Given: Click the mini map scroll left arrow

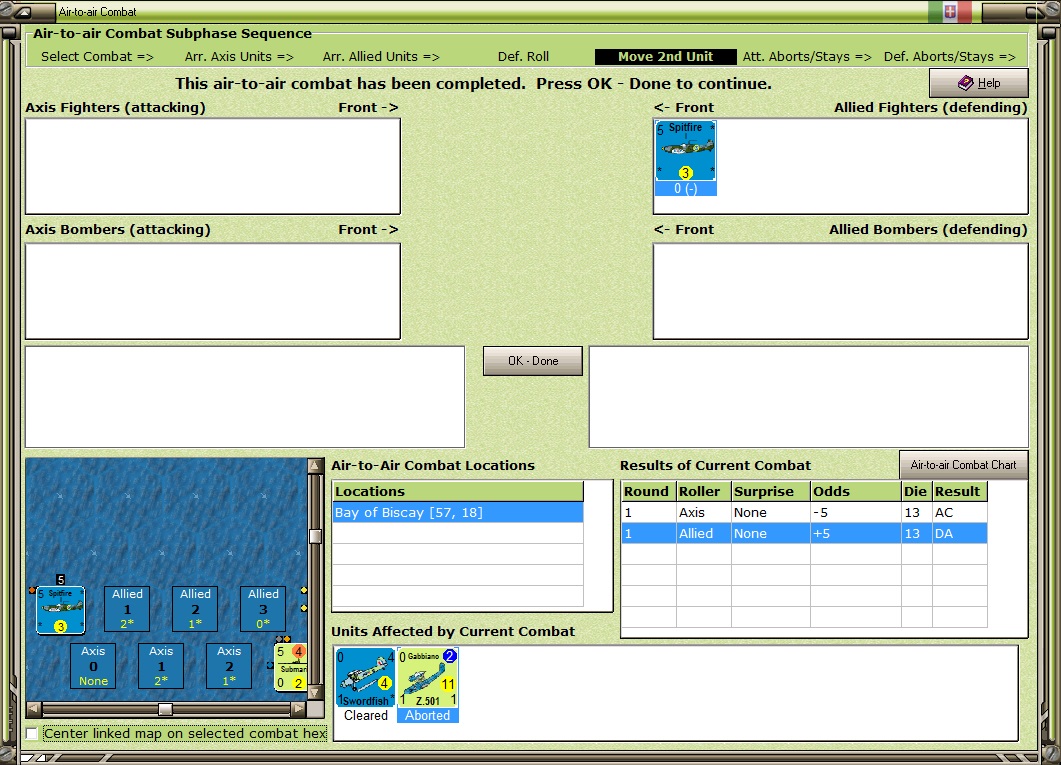Looking at the screenshot, I should point(33,709).
